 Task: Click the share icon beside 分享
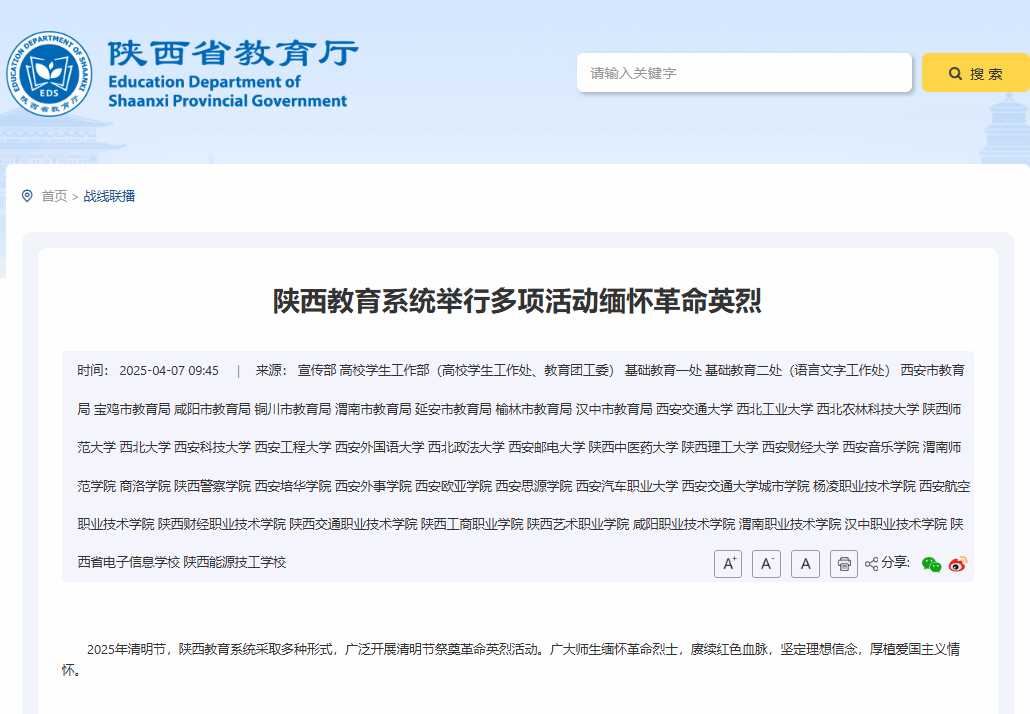pos(871,564)
